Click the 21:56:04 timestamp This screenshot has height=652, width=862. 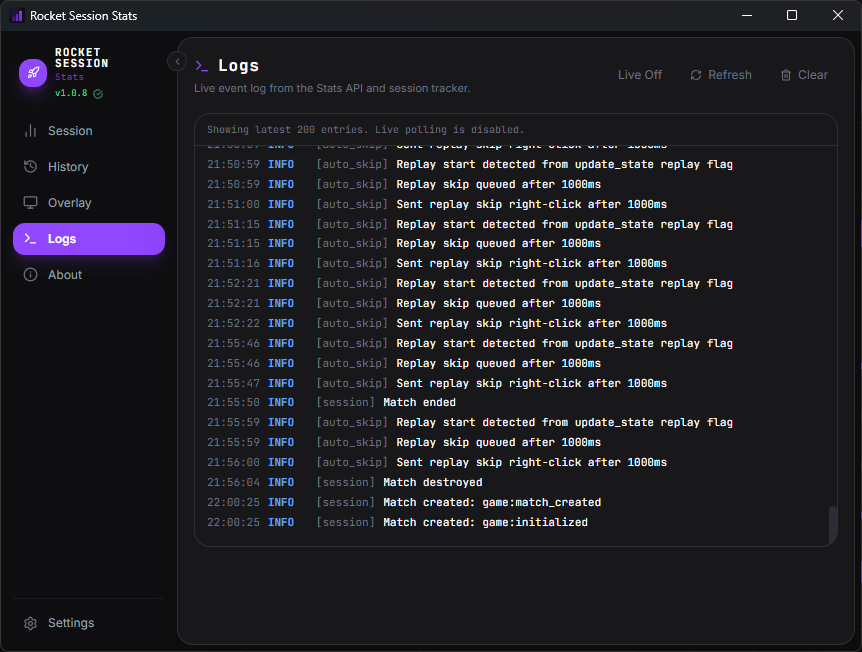[233, 482]
